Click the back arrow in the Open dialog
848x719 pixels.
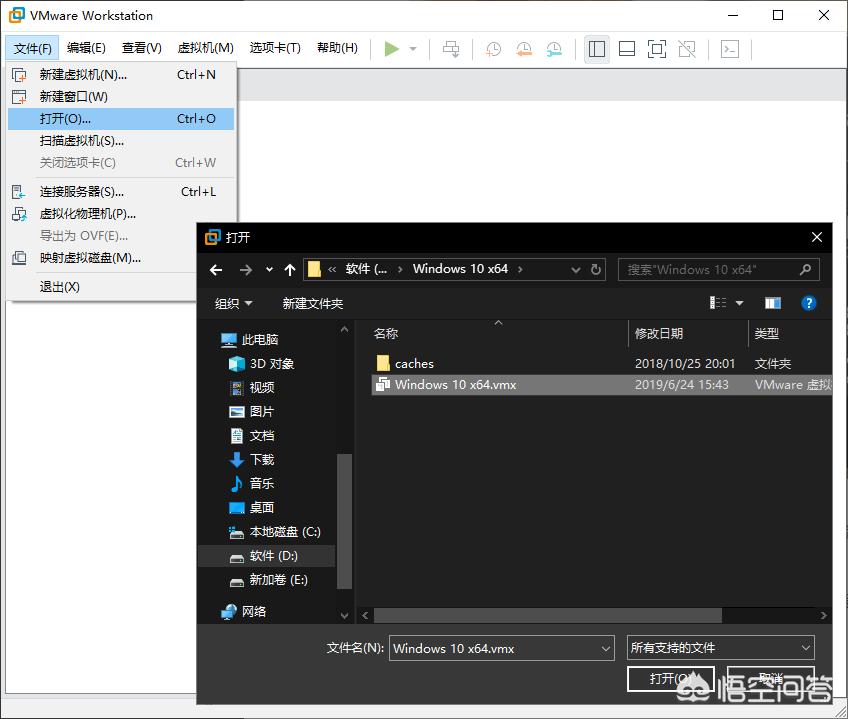coord(216,269)
